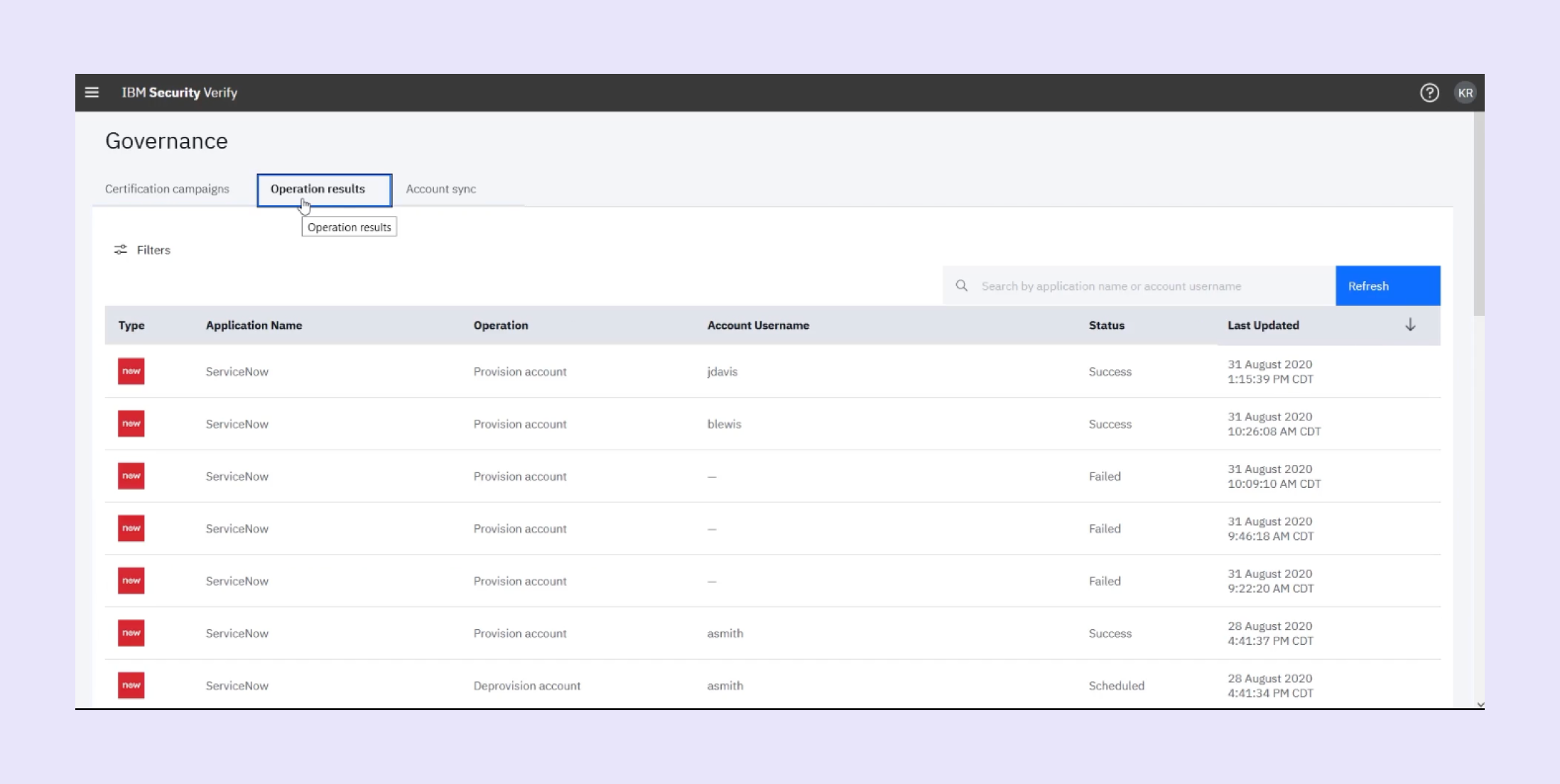Click ServiceNow icon in jdavis row
The width and height of the screenshot is (1560, 784).
[131, 371]
